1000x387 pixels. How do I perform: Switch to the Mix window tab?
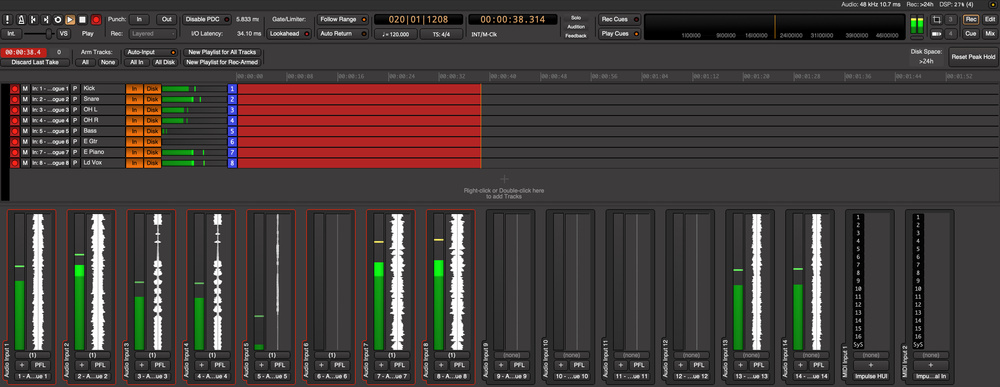click(x=990, y=33)
